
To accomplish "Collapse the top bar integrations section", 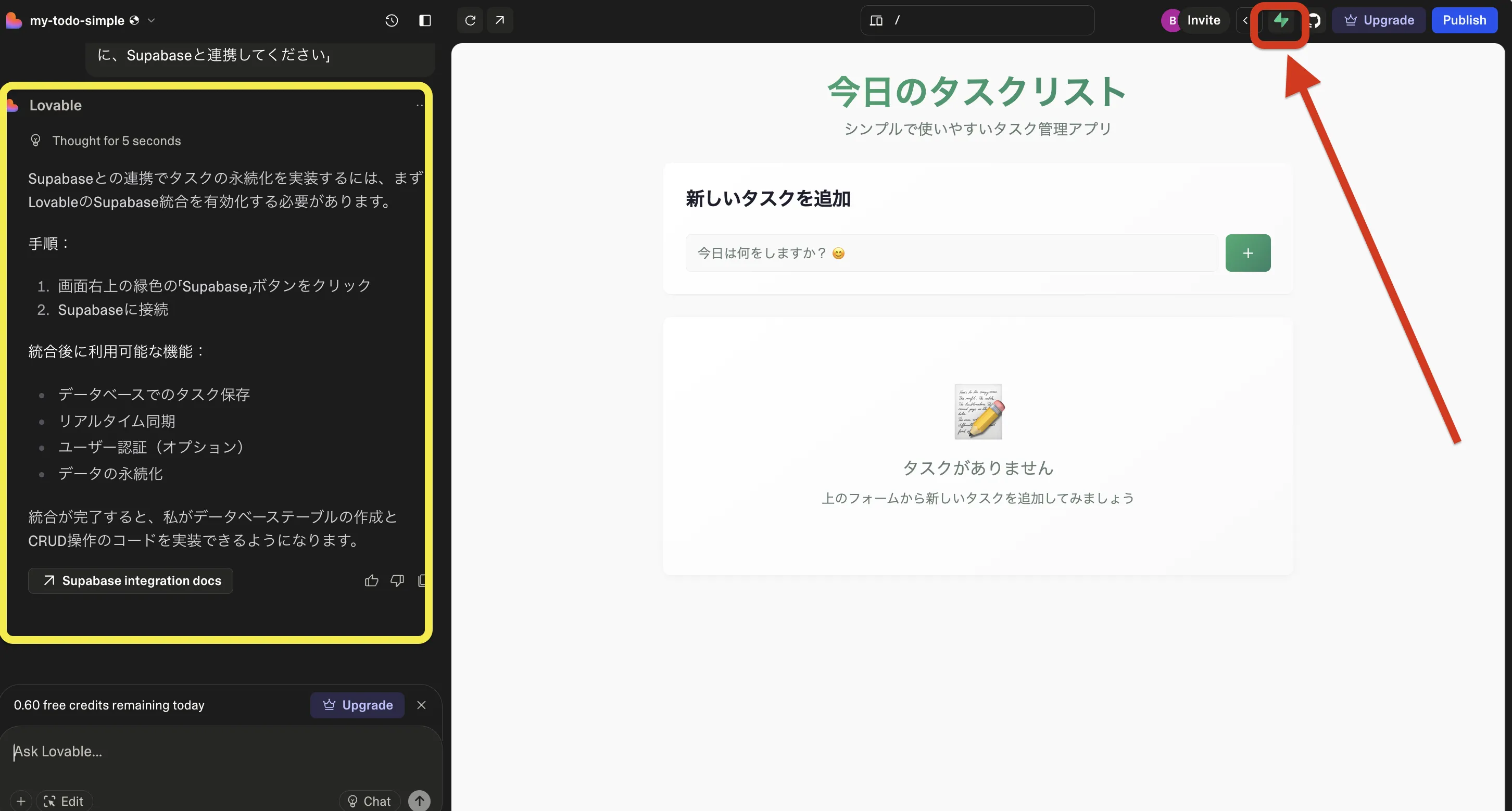I will [x=1245, y=20].
